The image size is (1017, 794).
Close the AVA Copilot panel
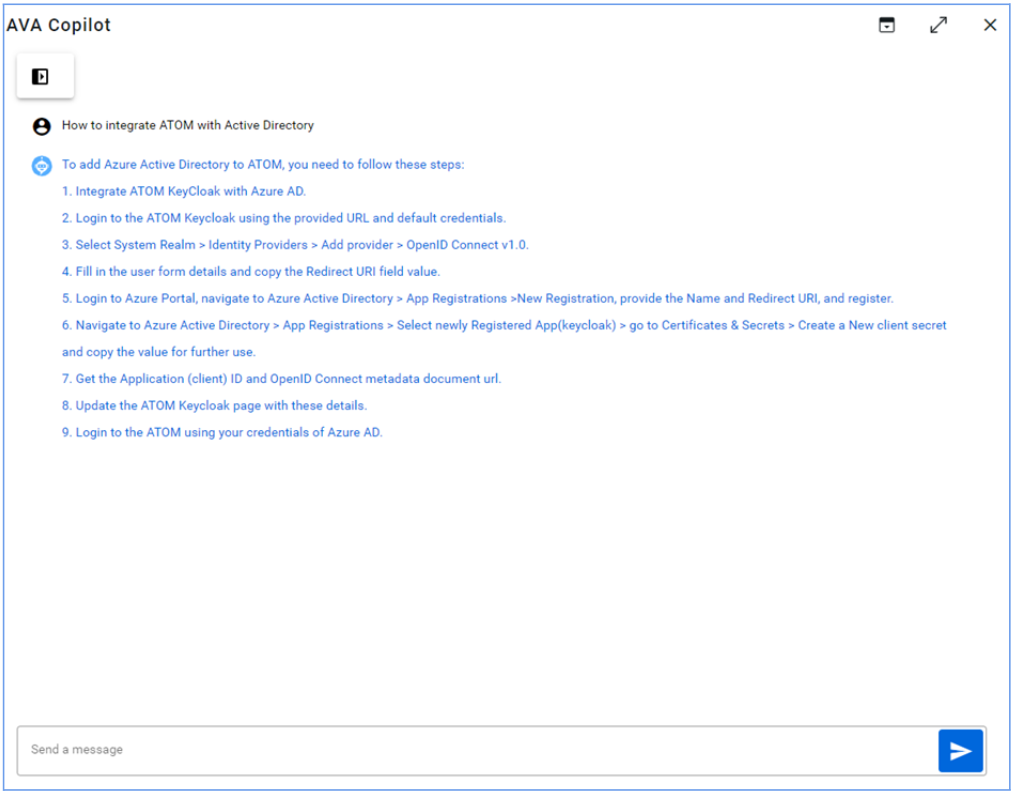pos(990,25)
